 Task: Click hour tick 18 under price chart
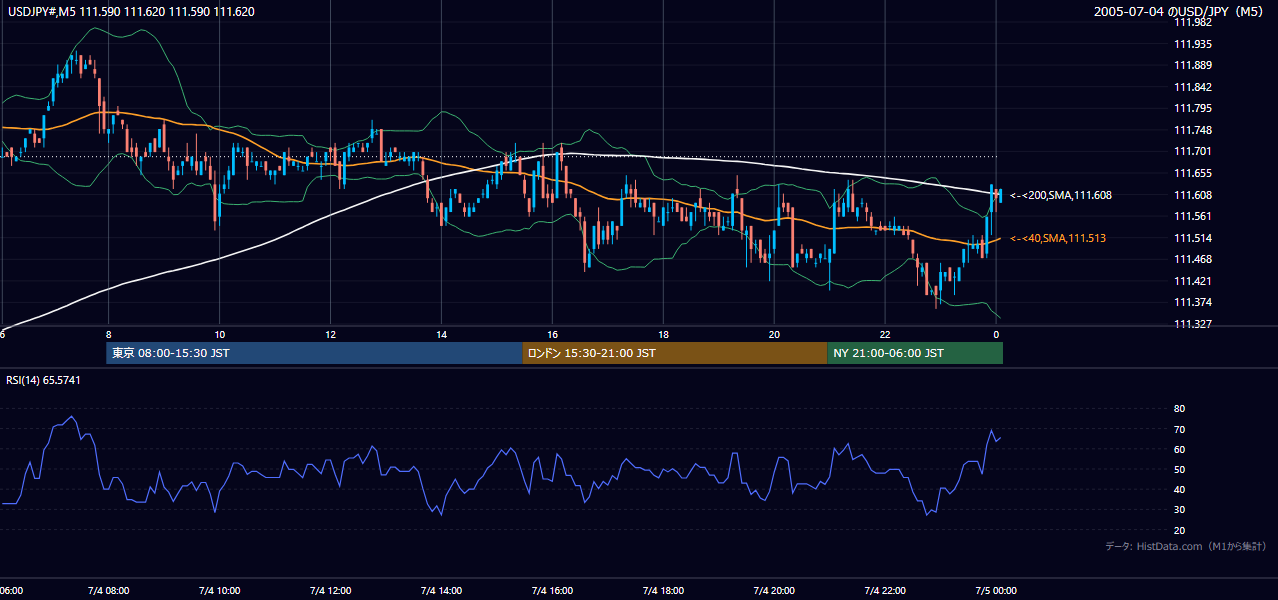coord(663,334)
